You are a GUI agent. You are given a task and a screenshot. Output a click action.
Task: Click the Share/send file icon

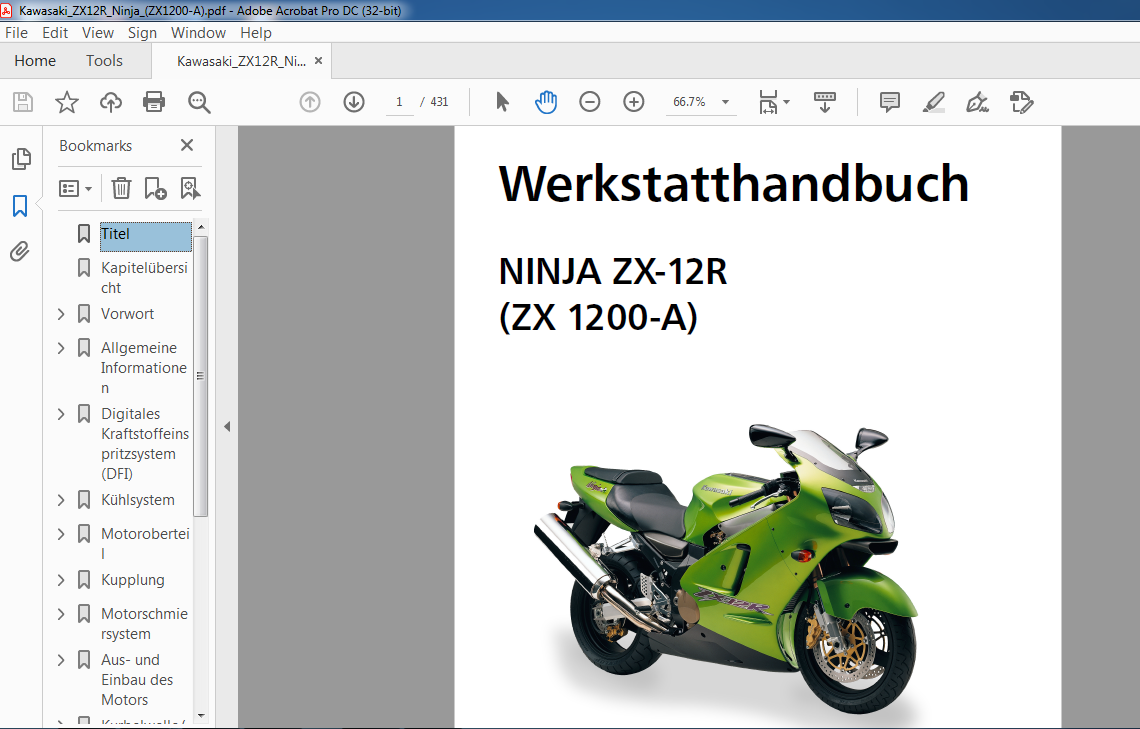point(1021,102)
